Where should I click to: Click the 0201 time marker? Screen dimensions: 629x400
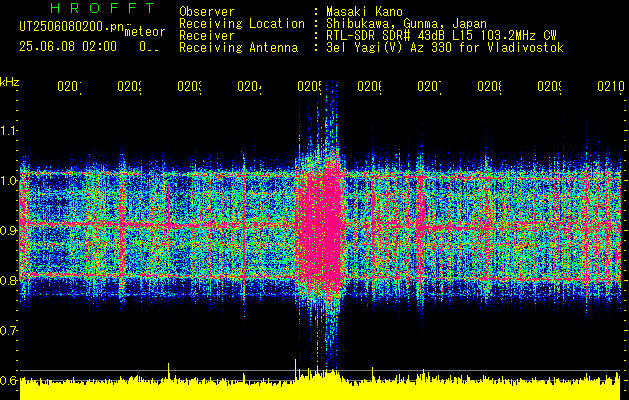pos(69,86)
